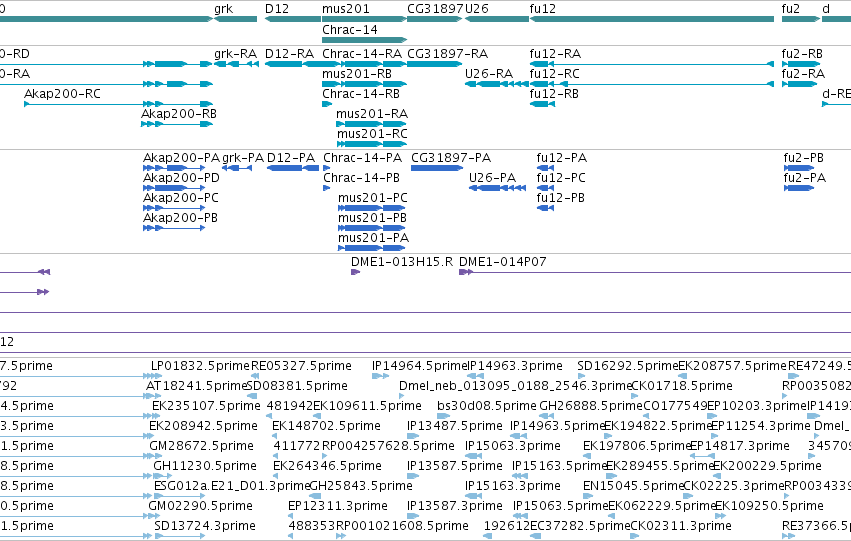Click the fu2 gene label

tap(791, 9)
